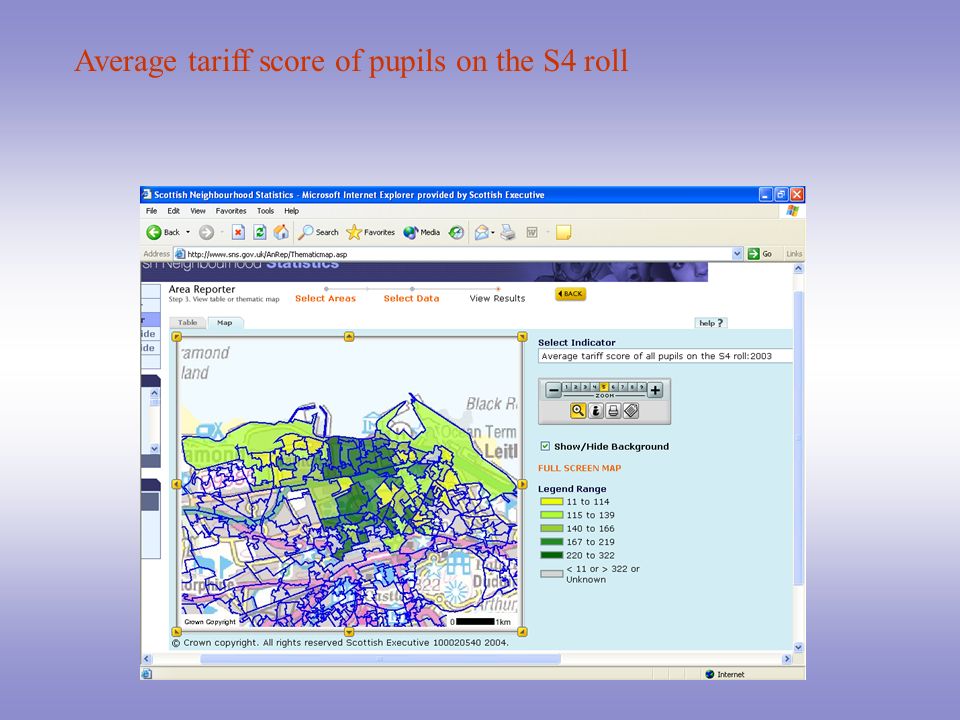Click the Print icon in IE toolbar
Viewport: 960px width, 720px height.
pos(508,232)
